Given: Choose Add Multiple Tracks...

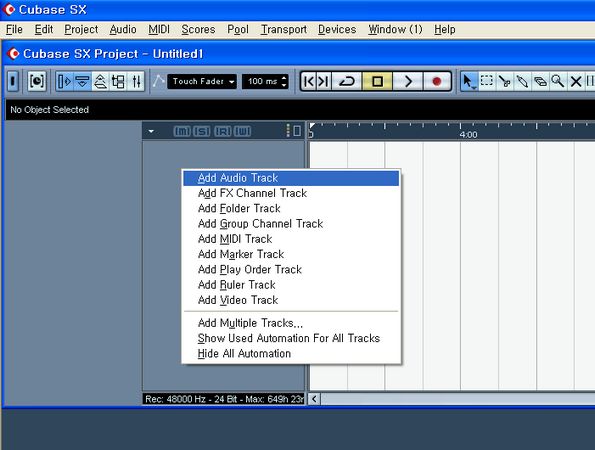Looking at the screenshot, I should click(x=291, y=323).
